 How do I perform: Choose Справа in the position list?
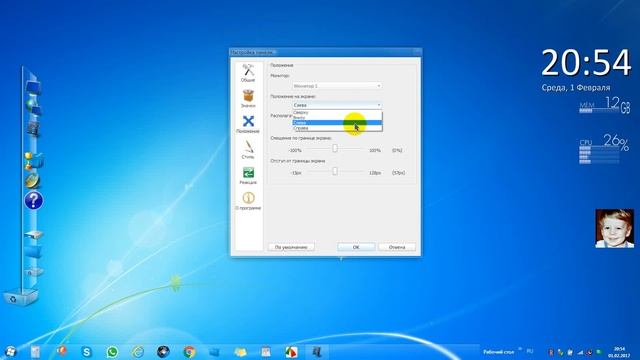click(x=337, y=128)
